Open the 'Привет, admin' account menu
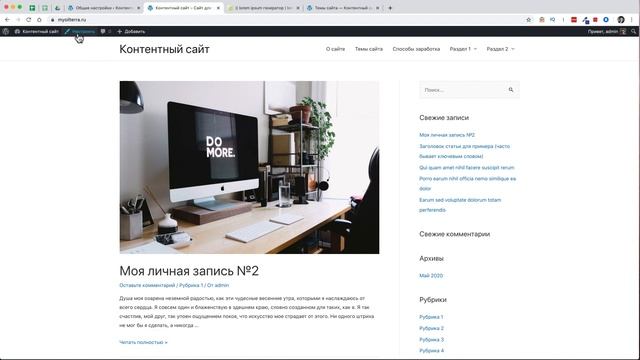This screenshot has height=360, width=640. point(607,31)
